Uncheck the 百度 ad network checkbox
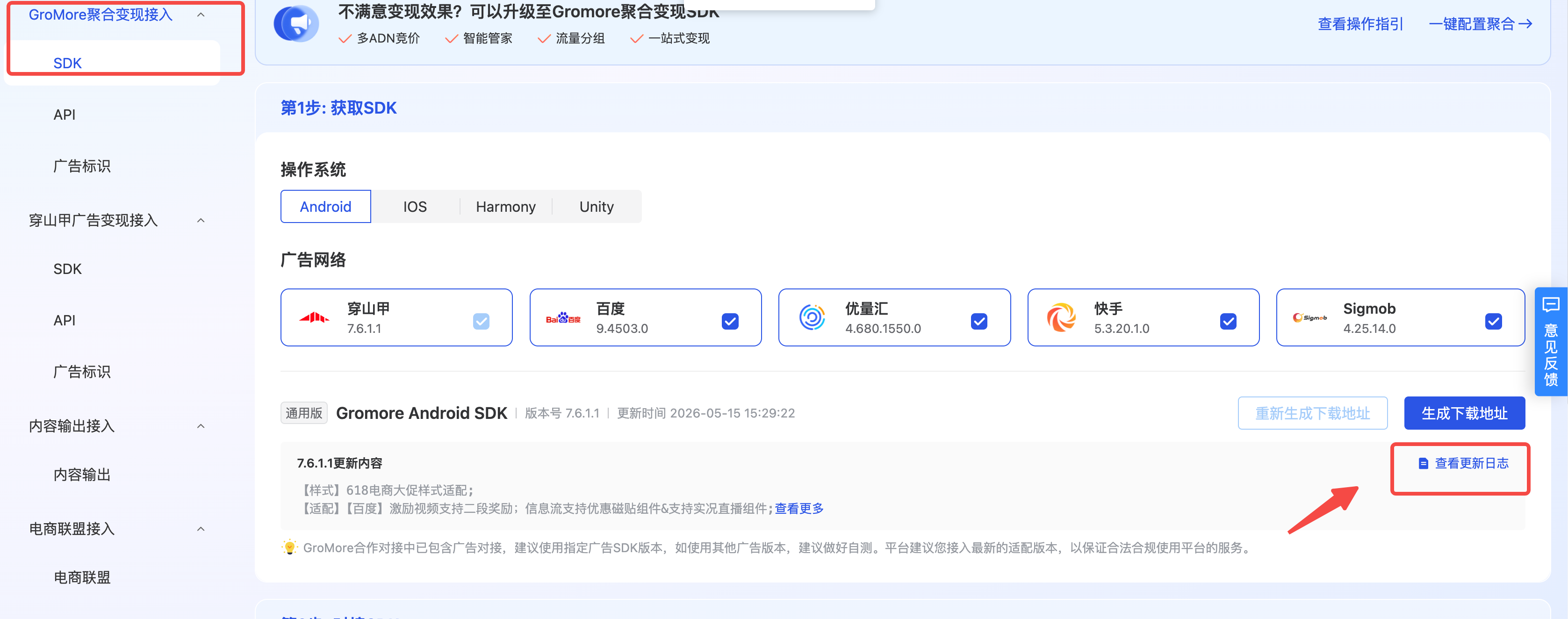 click(x=730, y=321)
